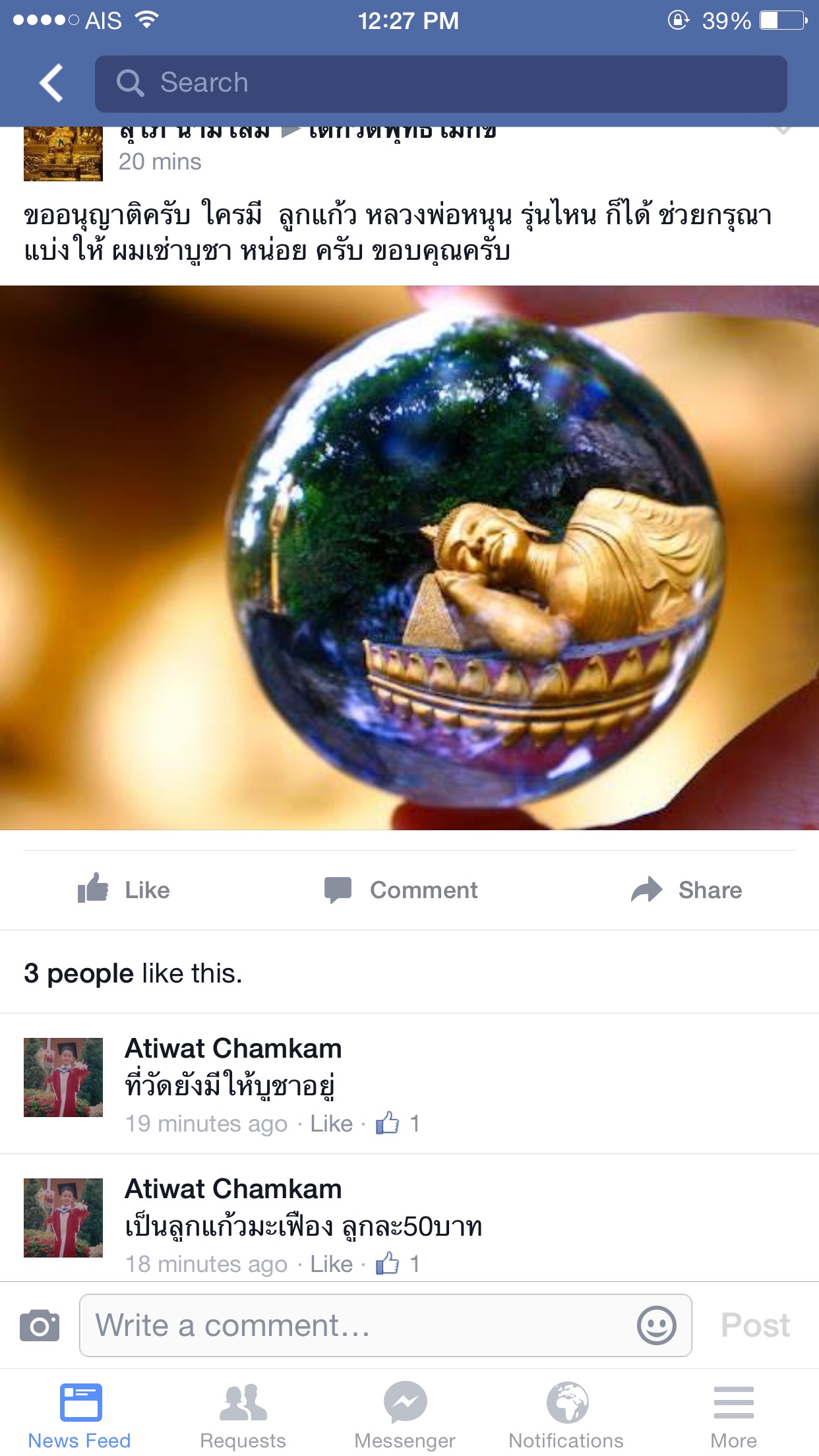This screenshot has width=819, height=1456.
Task: Like the 19 minutes ago comment
Action: 332,1124
